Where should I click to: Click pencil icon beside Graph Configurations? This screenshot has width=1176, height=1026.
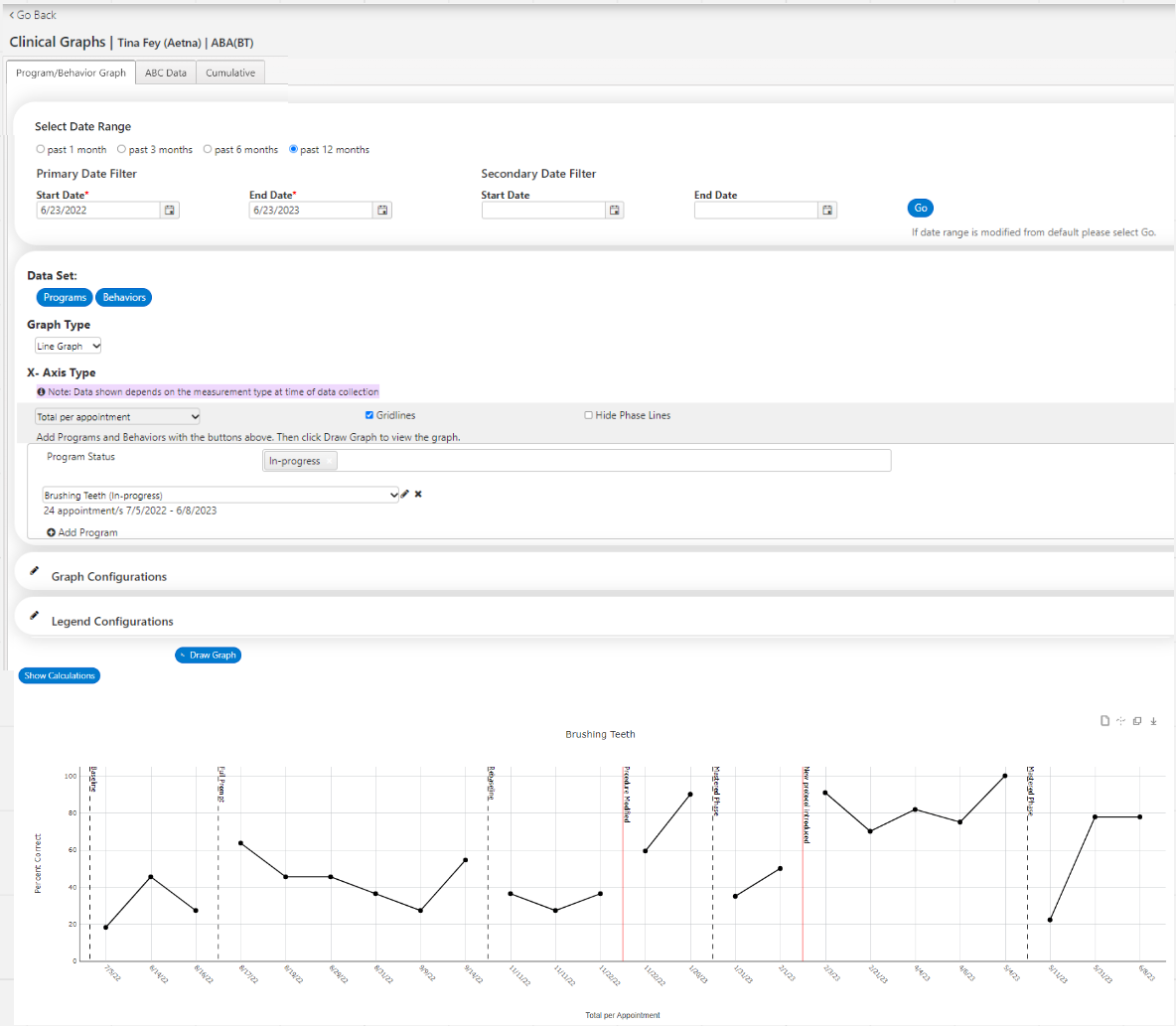(x=34, y=571)
